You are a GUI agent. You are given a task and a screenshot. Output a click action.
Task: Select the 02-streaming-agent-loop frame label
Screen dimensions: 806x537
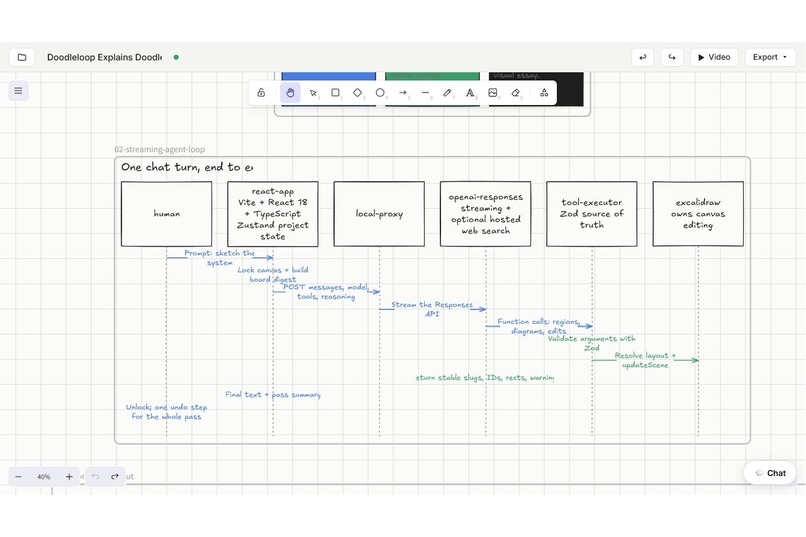tap(159, 149)
